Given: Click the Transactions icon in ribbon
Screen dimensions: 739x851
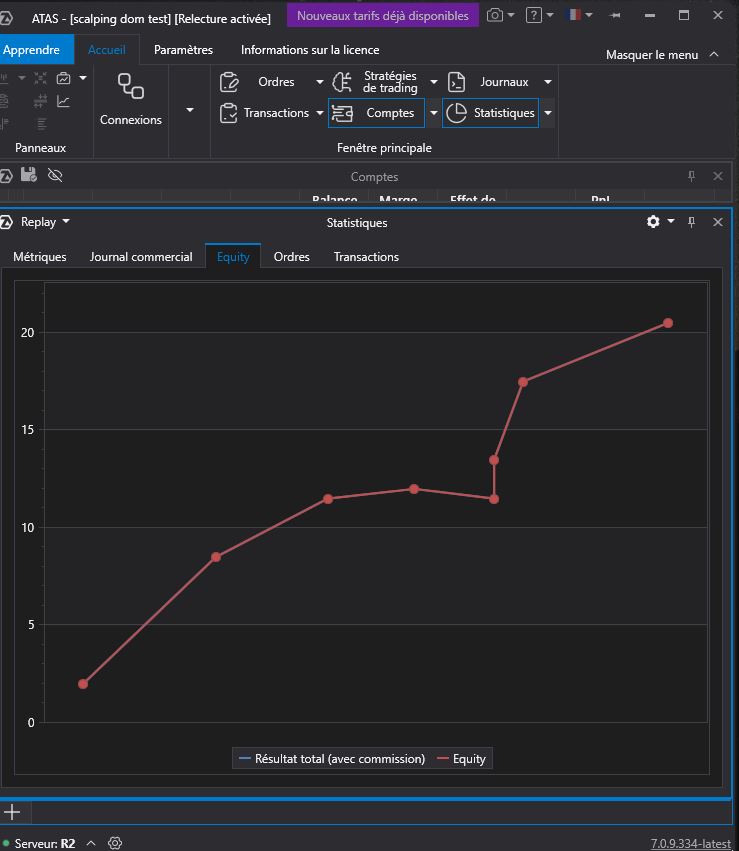Looking at the screenshot, I should point(229,113).
